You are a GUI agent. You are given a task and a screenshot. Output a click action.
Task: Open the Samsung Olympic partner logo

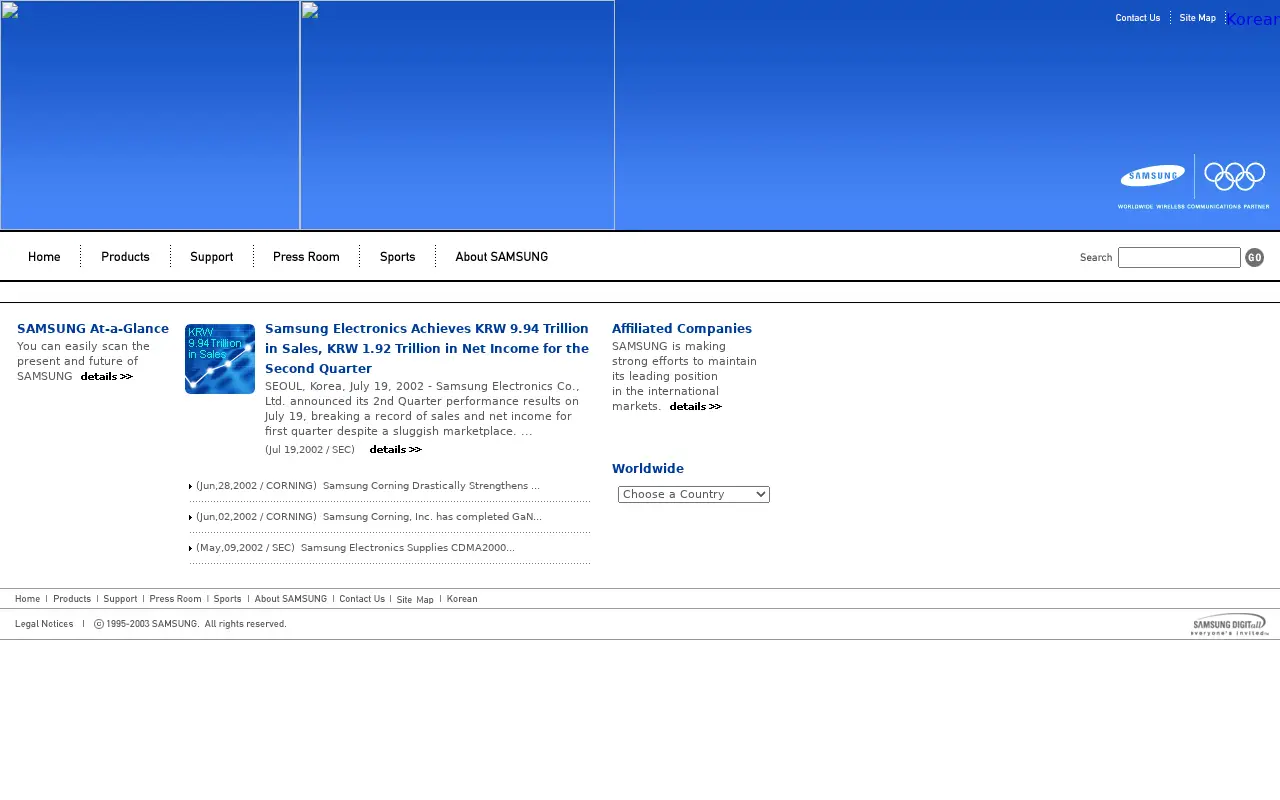[1193, 181]
